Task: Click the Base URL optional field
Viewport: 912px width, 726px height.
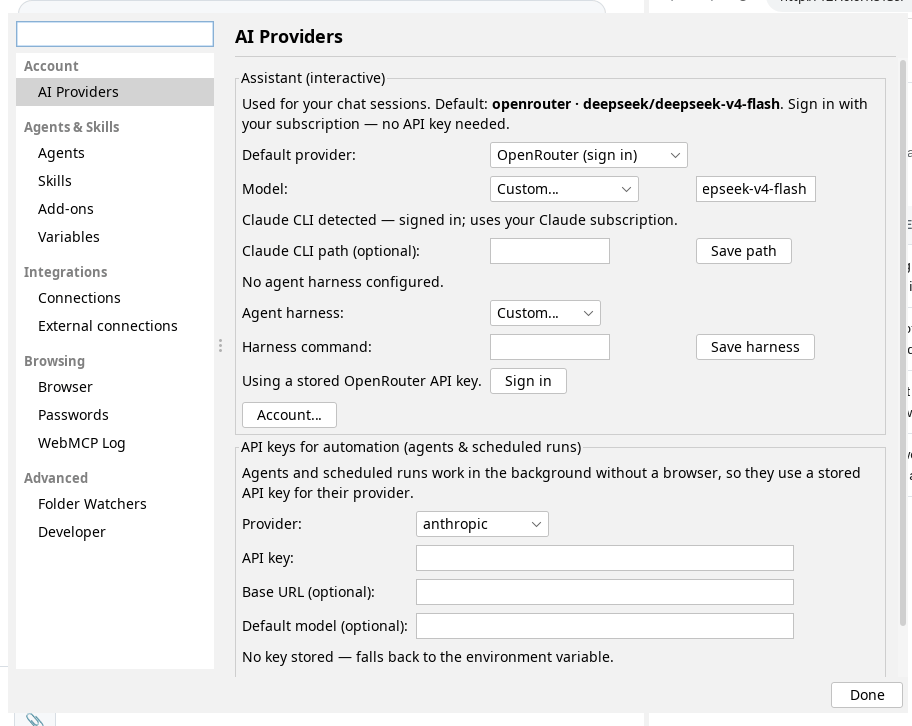Action: tap(605, 592)
